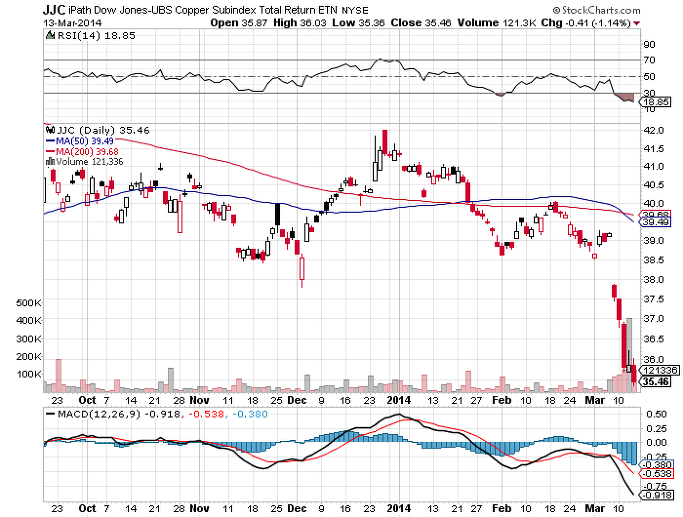Image resolution: width=683 pixels, height=517 pixels.
Task: Click the blue line swatch for MA(50)
Action: pyautogui.click(x=50, y=141)
